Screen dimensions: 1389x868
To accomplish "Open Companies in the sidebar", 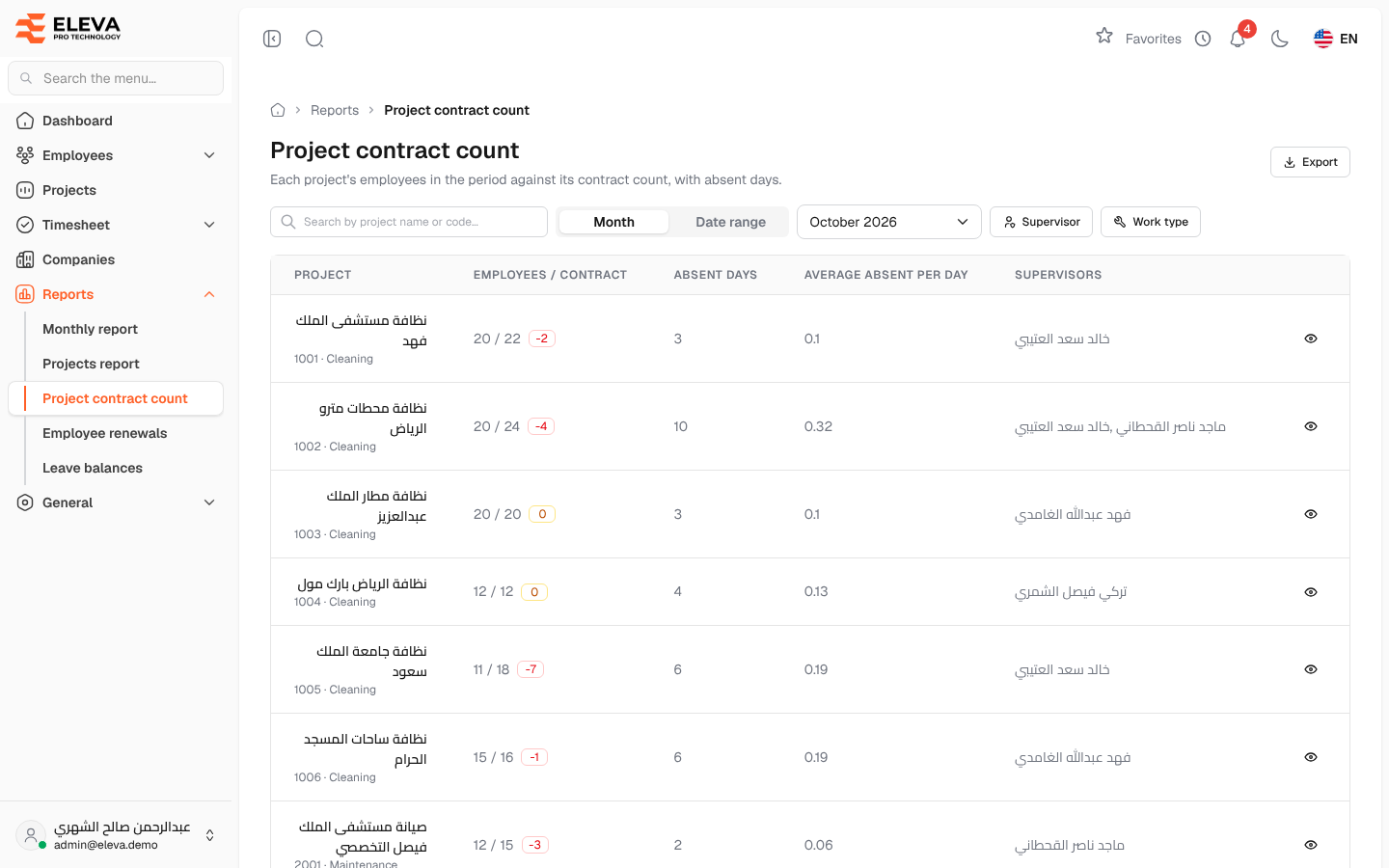I will [116, 259].
